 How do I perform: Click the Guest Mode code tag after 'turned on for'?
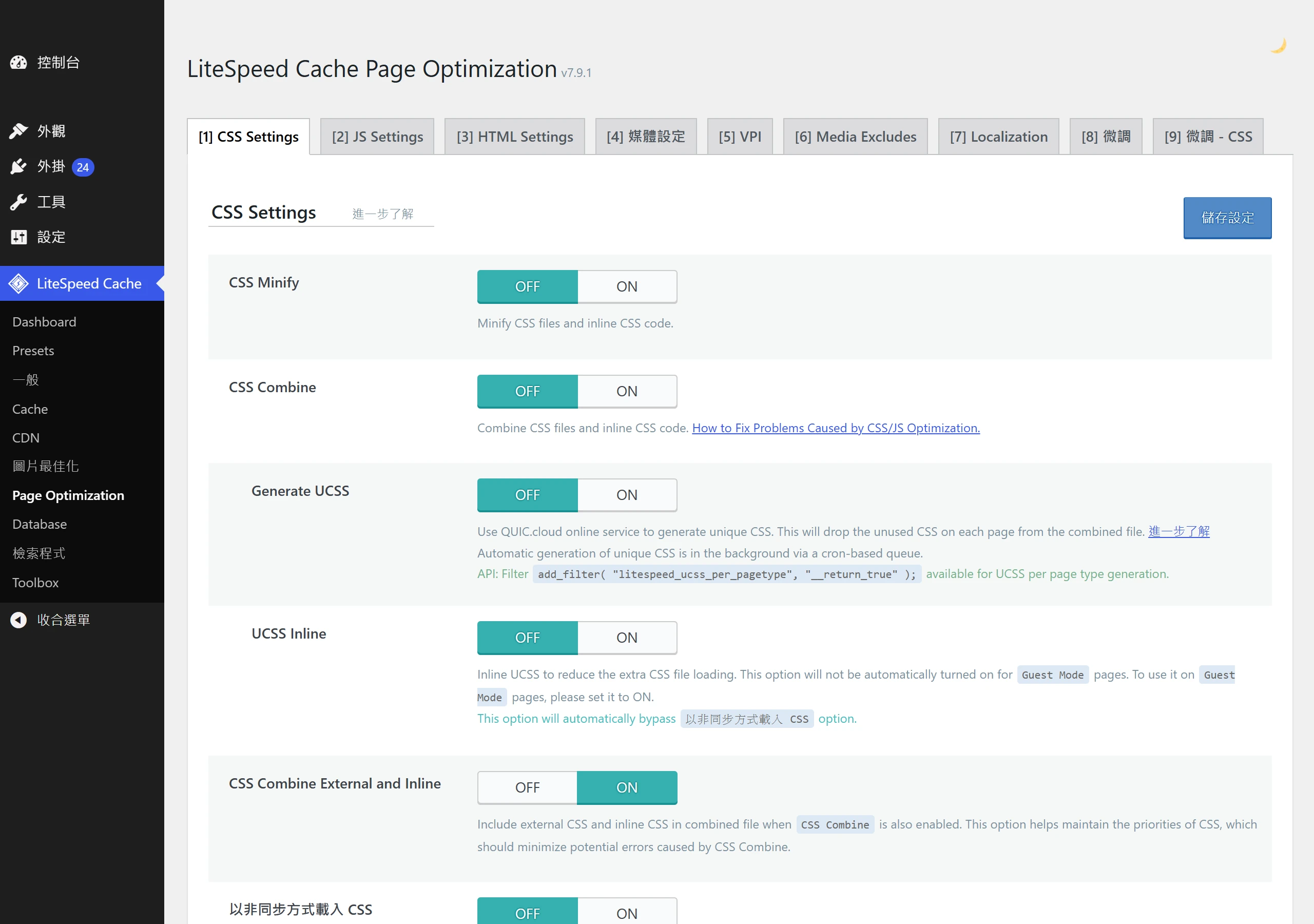click(x=1052, y=675)
